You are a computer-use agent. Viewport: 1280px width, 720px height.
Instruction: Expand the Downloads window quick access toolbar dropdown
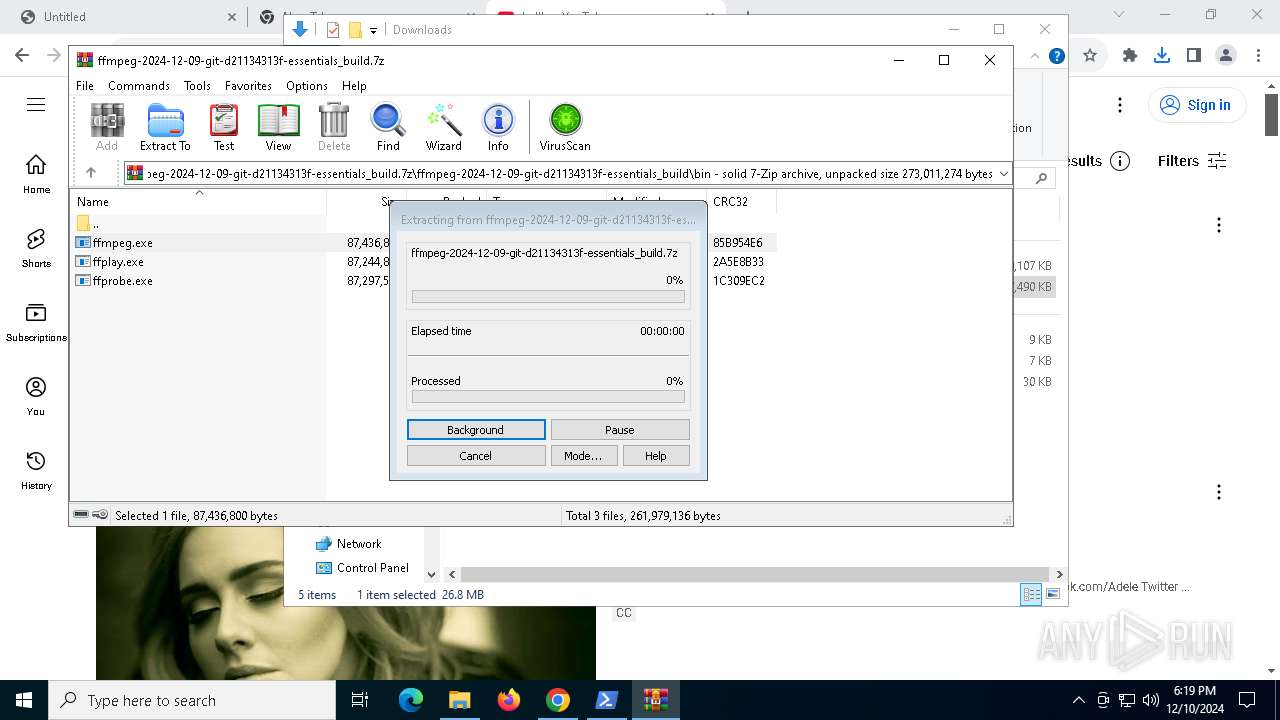[x=373, y=30]
